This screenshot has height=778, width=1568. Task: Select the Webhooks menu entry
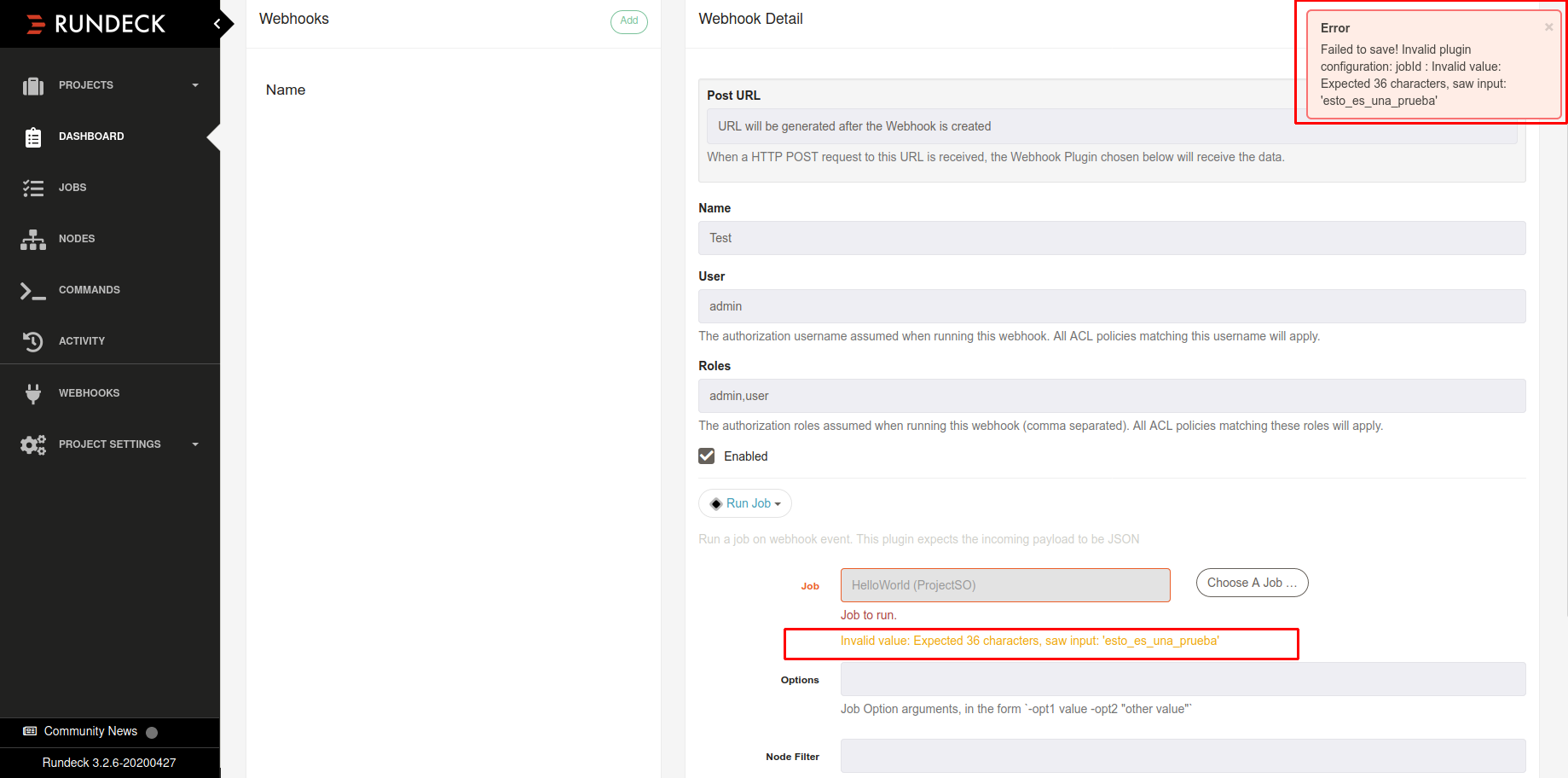pyautogui.click(x=89, y=392)
